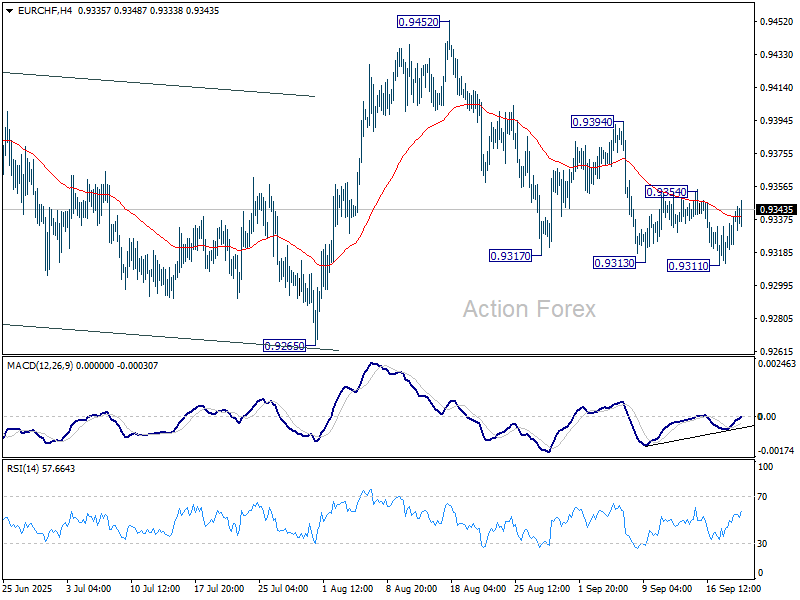Click the Action Forex watermark
The image size is (800, 600).
[x=529, y=310]
